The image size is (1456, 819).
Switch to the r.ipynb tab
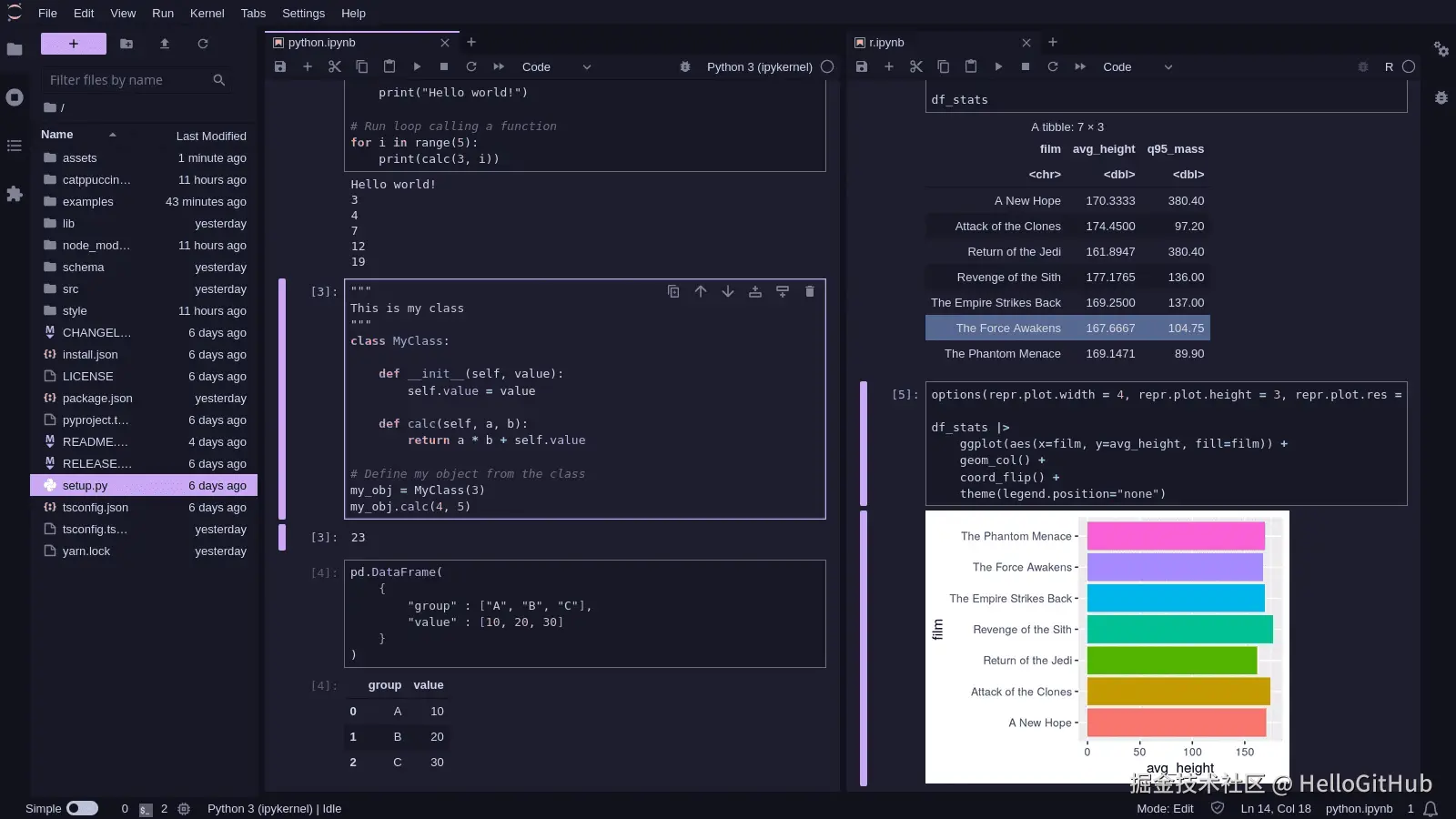click(x=944, y=43)
